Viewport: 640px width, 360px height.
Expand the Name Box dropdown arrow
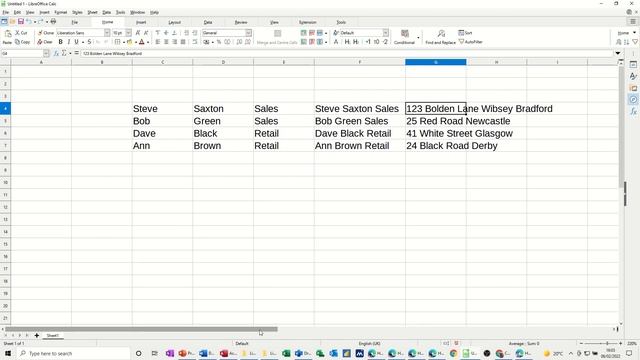[46, 53]
